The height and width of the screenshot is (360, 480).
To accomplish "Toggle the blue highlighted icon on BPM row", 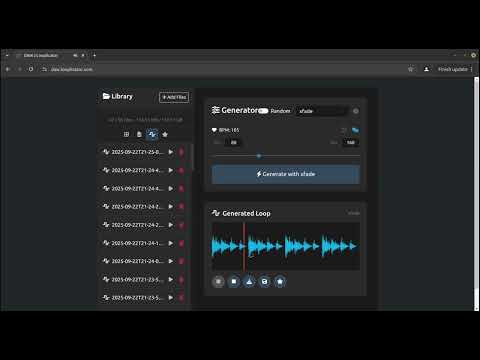I will click(355, 130).
